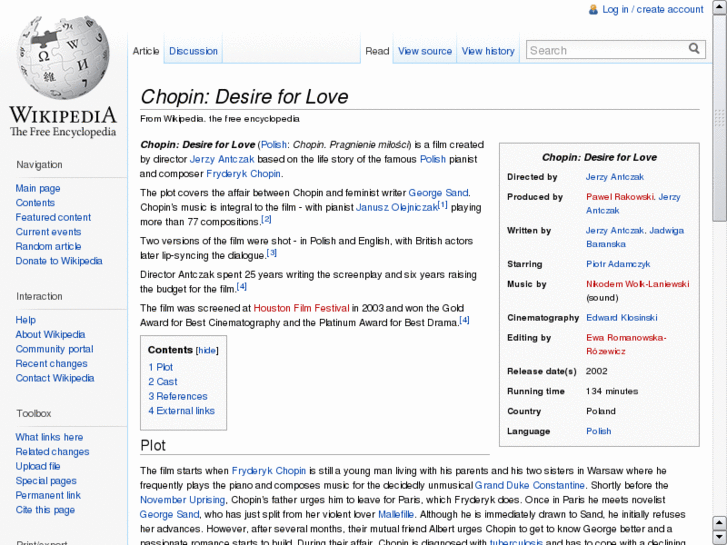Click the search magnifier icon
Screen dimensions: 727x545
(x=694, y=49)
